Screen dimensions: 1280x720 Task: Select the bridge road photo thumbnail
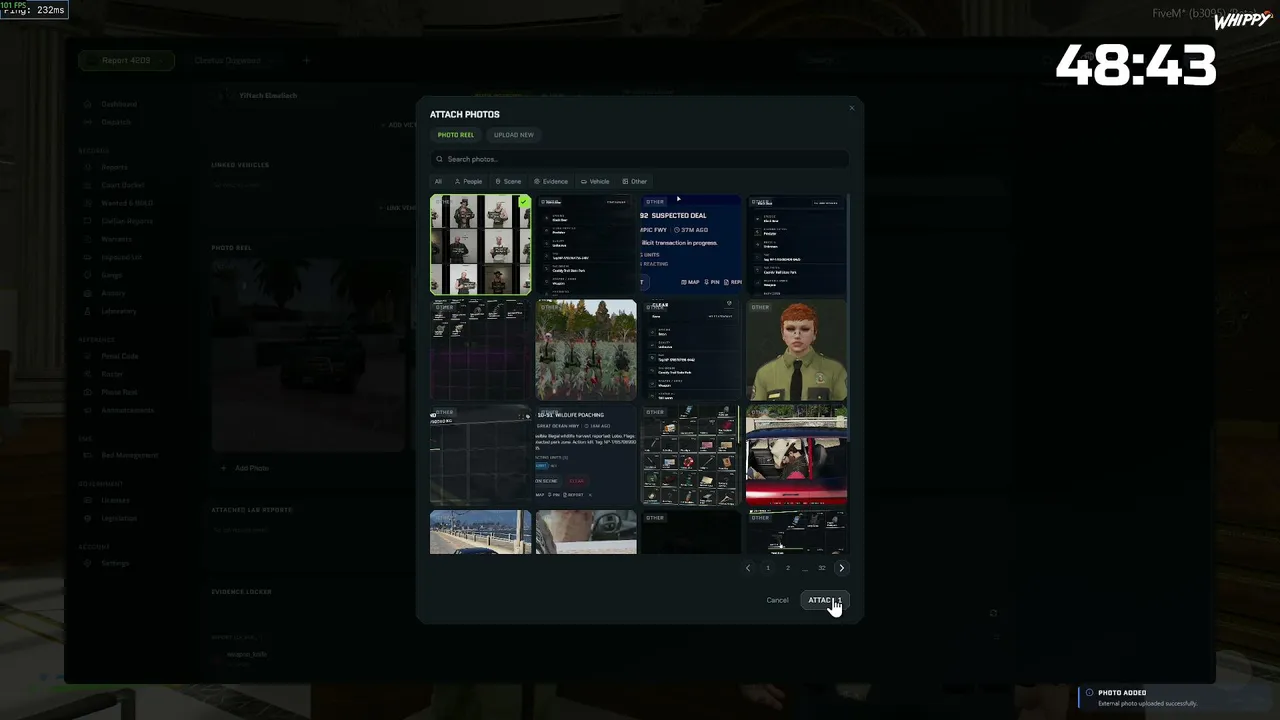coord(481,532)
